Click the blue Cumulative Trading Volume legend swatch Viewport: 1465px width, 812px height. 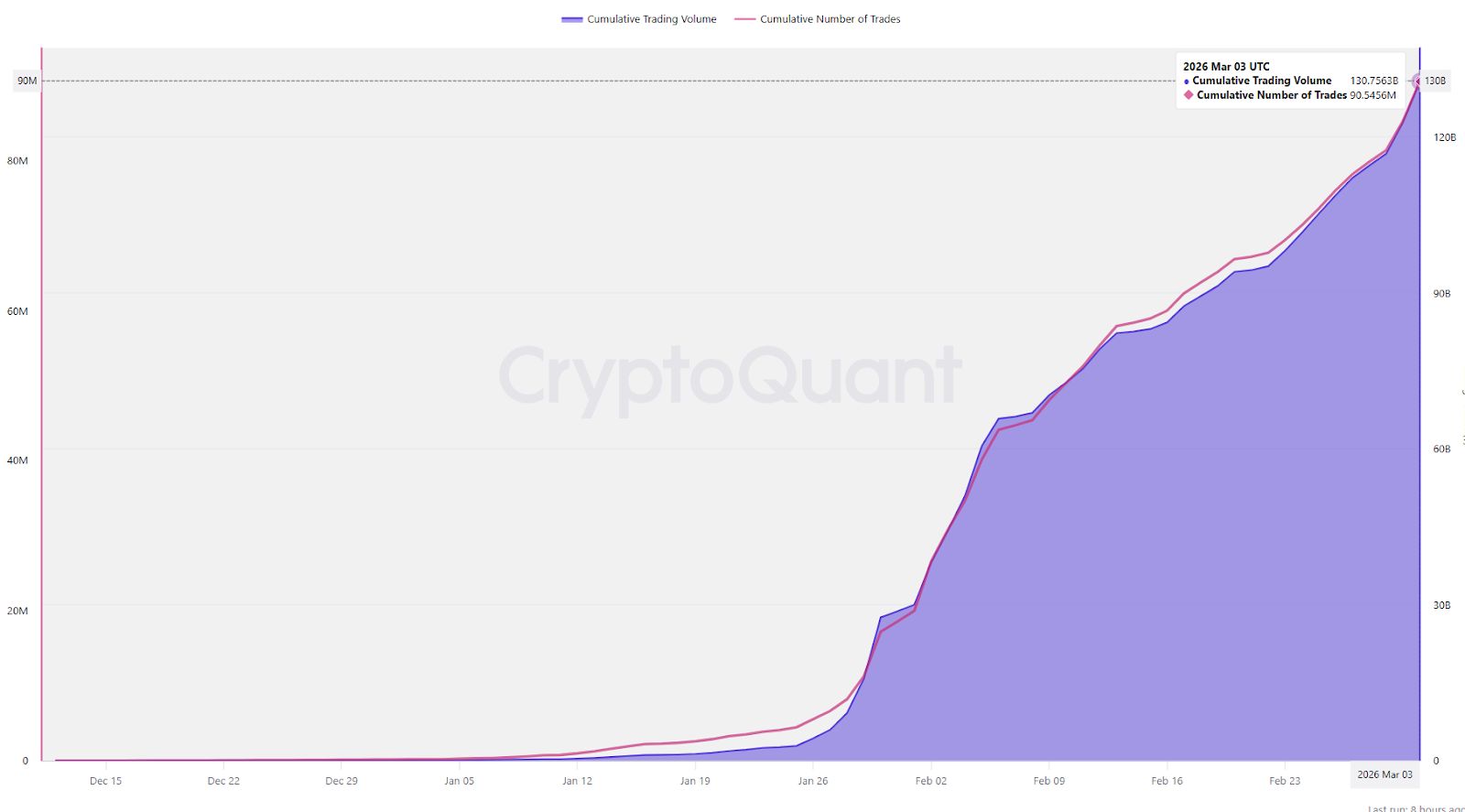[x=572, y=19]
